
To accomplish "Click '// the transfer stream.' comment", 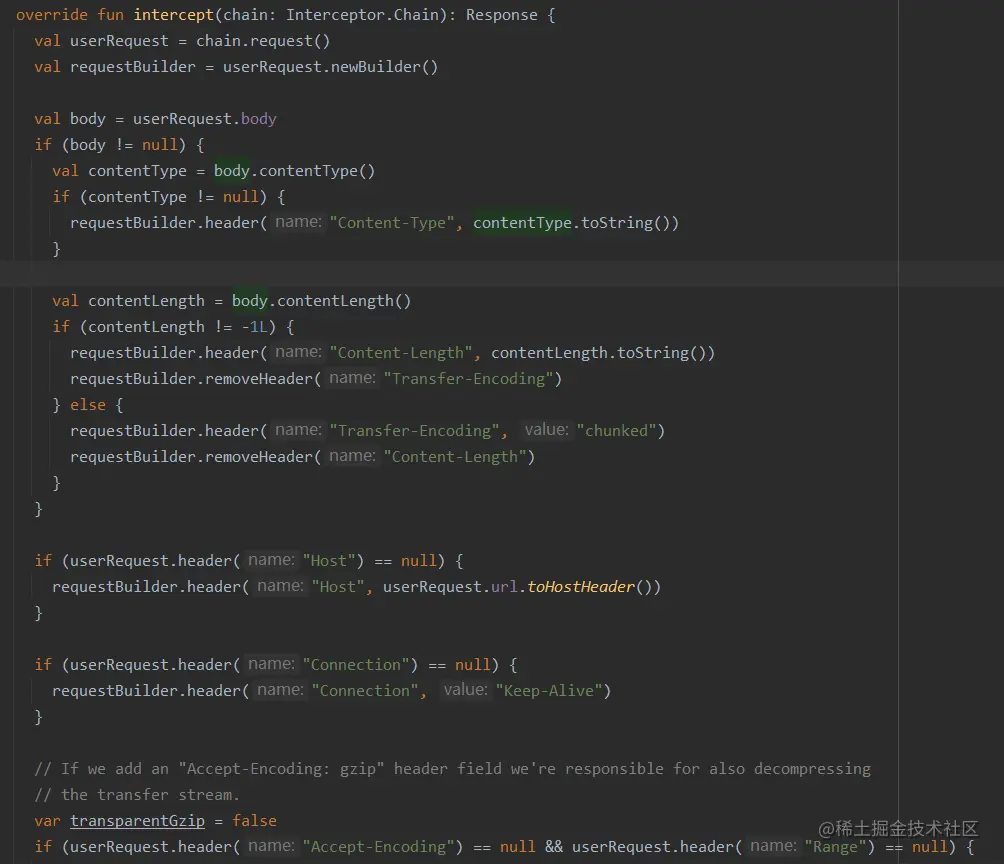I will [x=137, y=795].
